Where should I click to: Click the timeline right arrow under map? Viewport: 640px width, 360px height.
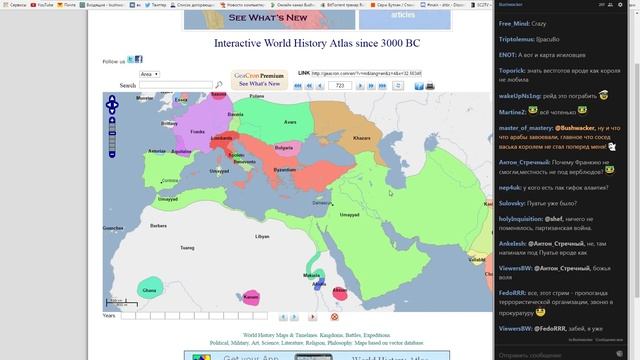(294, 317)
